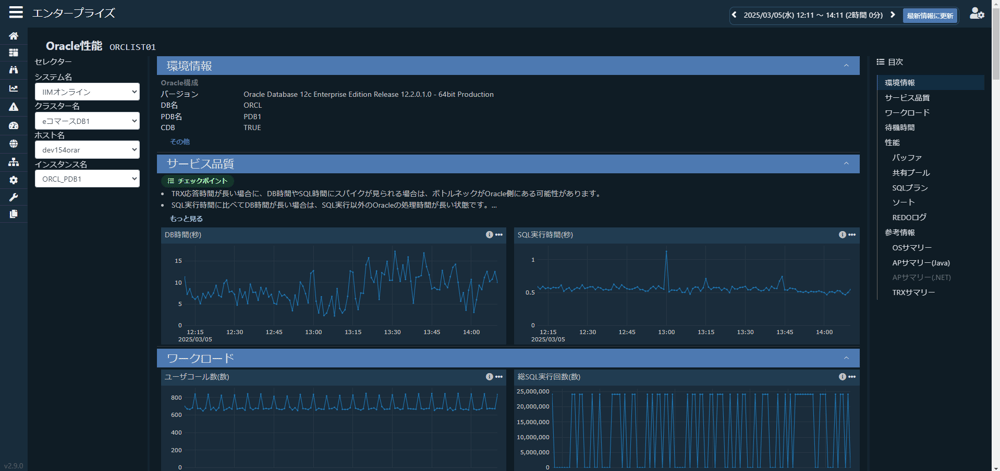Open the システム名 dropdown showing IIMオンライン
1000x471 pixels.
coord(87,92)
